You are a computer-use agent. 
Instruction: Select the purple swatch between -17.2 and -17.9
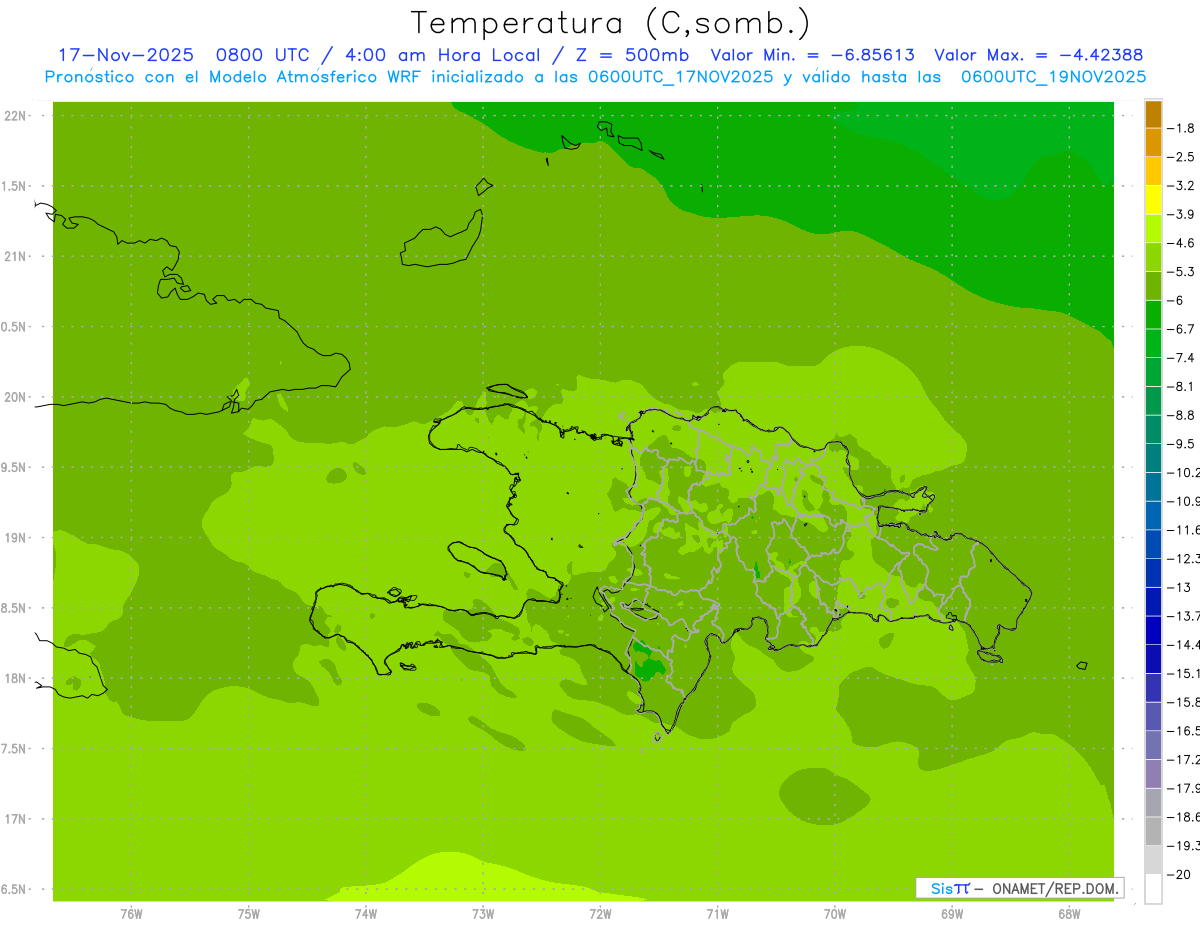(x=1153, y=774)
